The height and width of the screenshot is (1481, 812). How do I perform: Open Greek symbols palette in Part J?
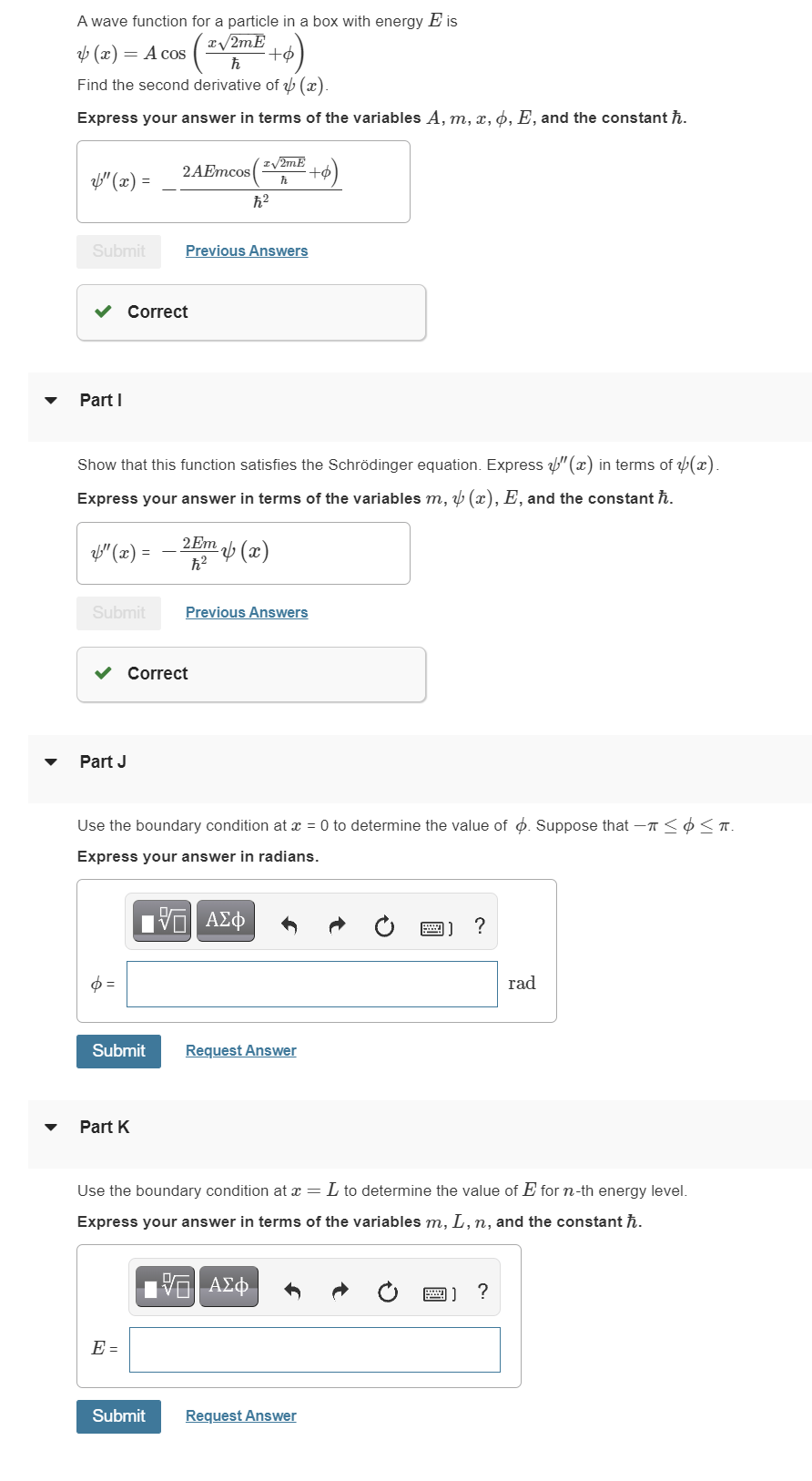[x=226, y=921]
